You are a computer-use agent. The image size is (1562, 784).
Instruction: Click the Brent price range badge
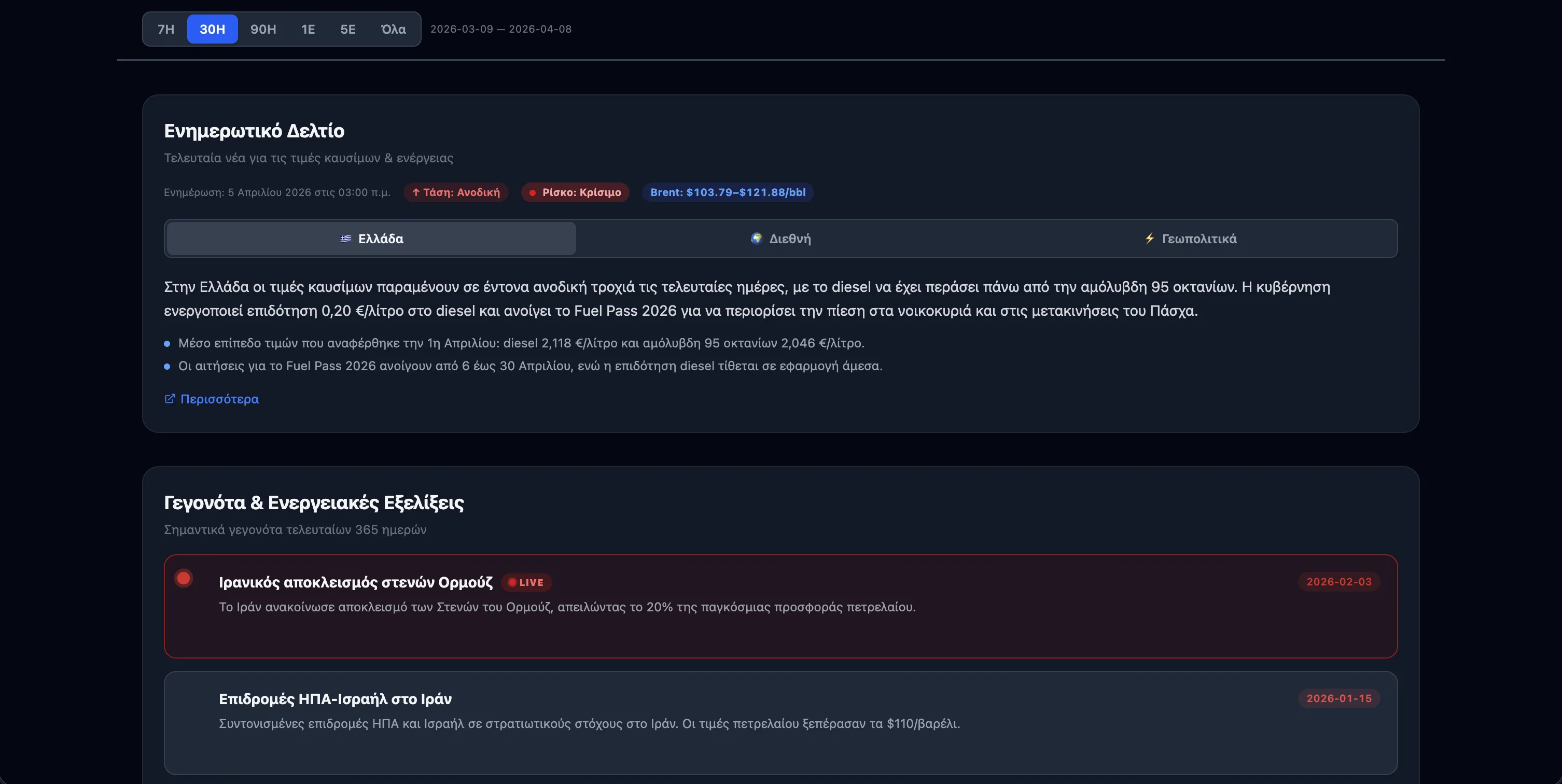[728, 192]
